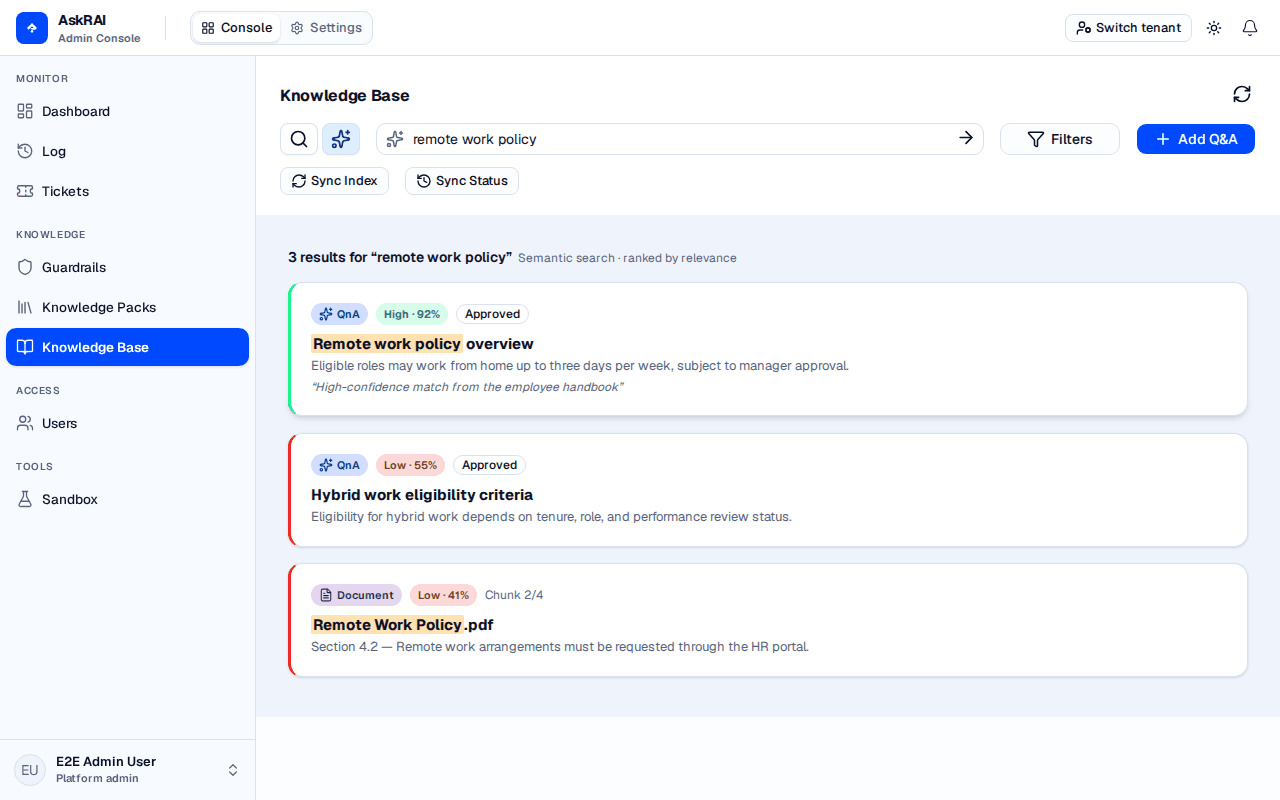1280x800 pixels.
Task: Click the EU user avatar
Action: click(x=30, y=770)
